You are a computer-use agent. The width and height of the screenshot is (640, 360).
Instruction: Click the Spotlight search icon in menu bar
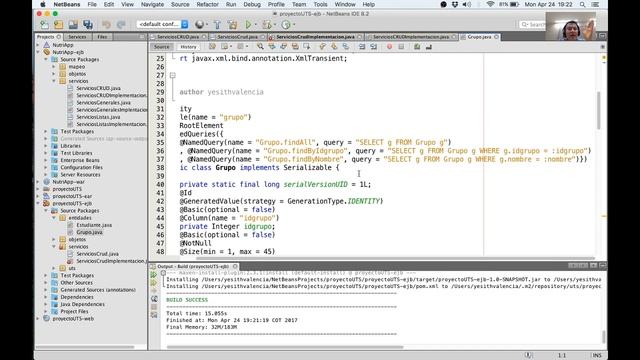[582, 4]
